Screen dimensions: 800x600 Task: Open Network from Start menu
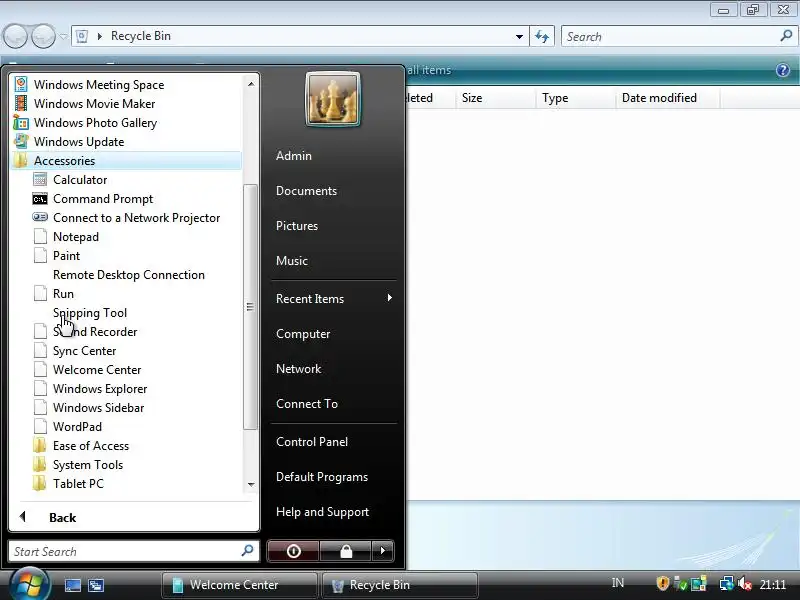pos(298,369)
